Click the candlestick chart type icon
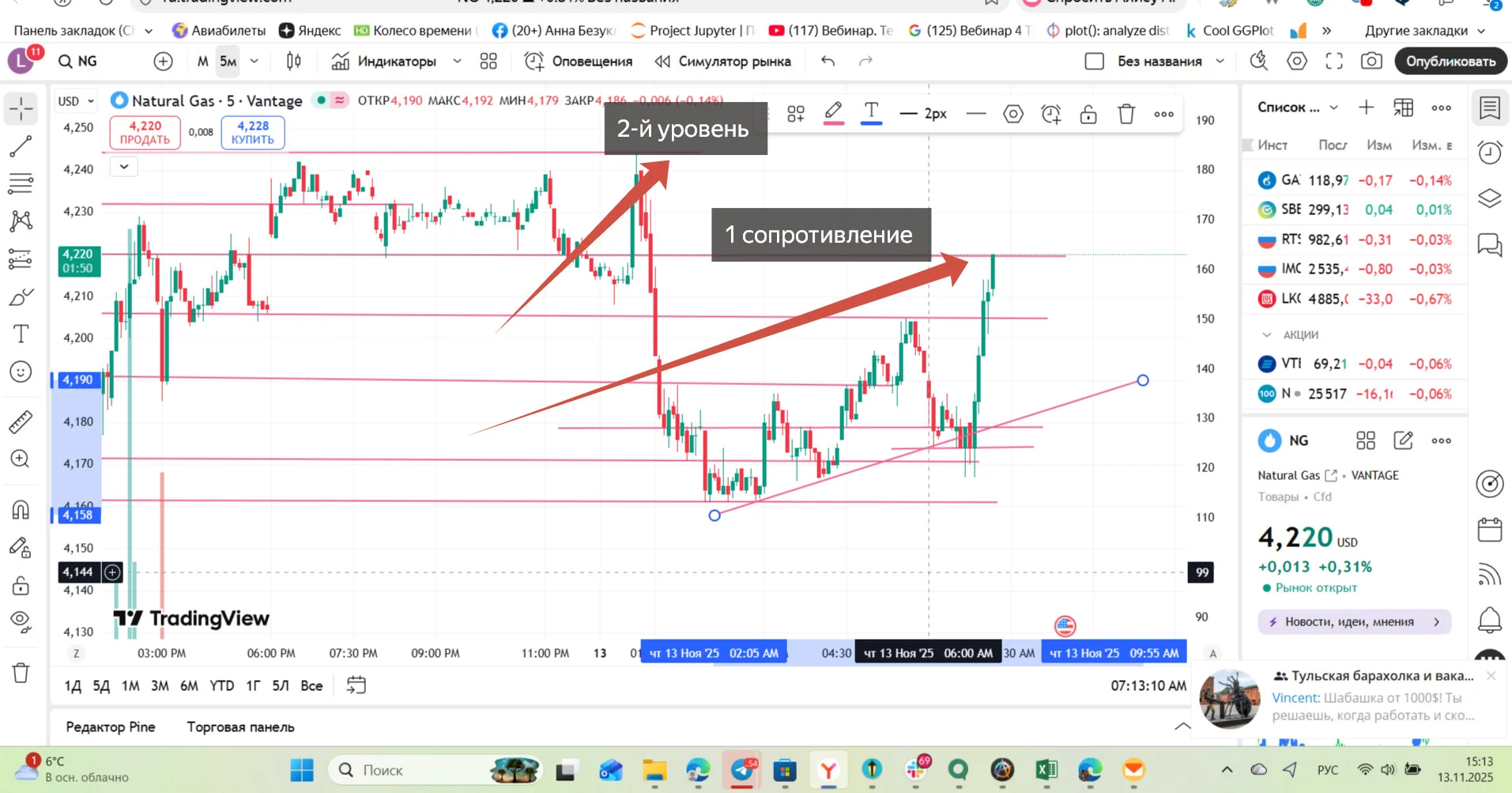This screenshot has height=793, width=1512. click(x=294, y=61)
